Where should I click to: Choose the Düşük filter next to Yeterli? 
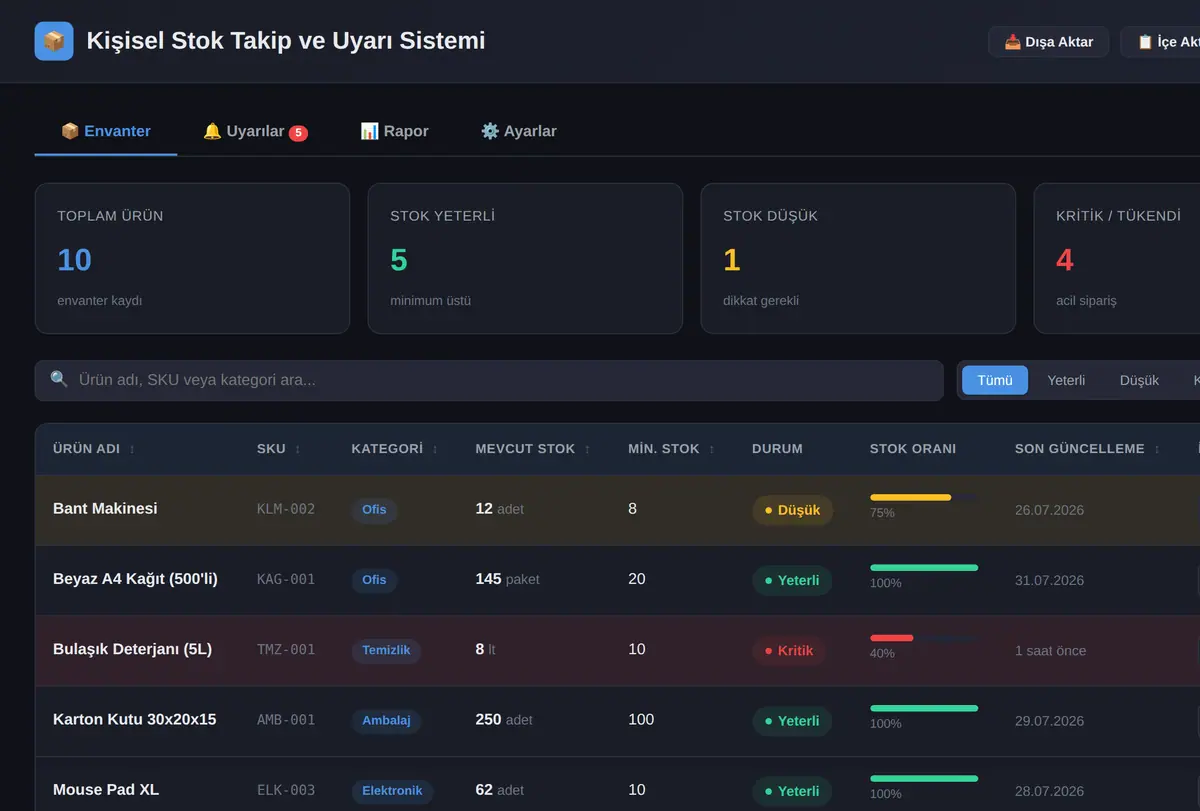click(1139, 380)
